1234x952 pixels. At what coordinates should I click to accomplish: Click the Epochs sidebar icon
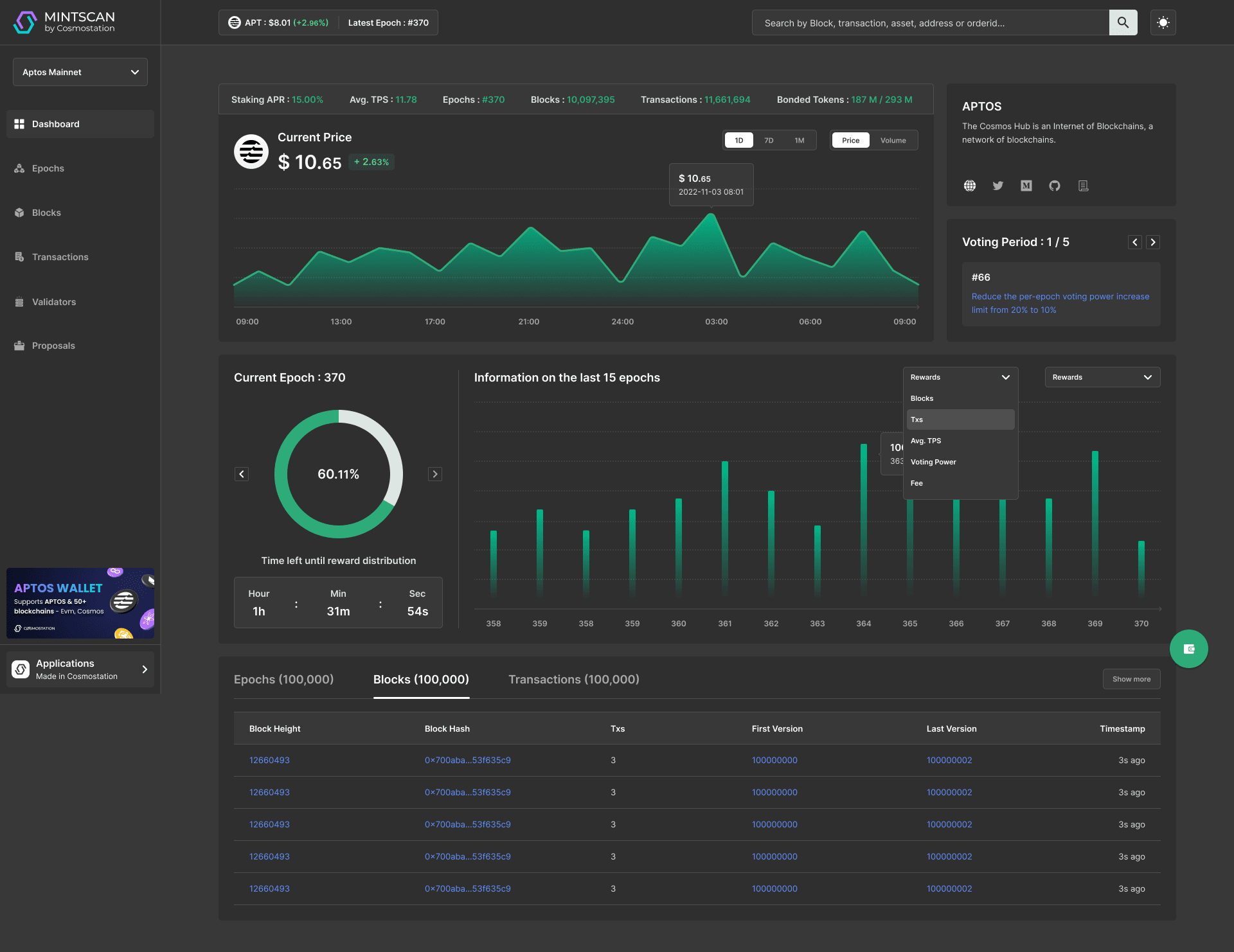click(19, 168)
